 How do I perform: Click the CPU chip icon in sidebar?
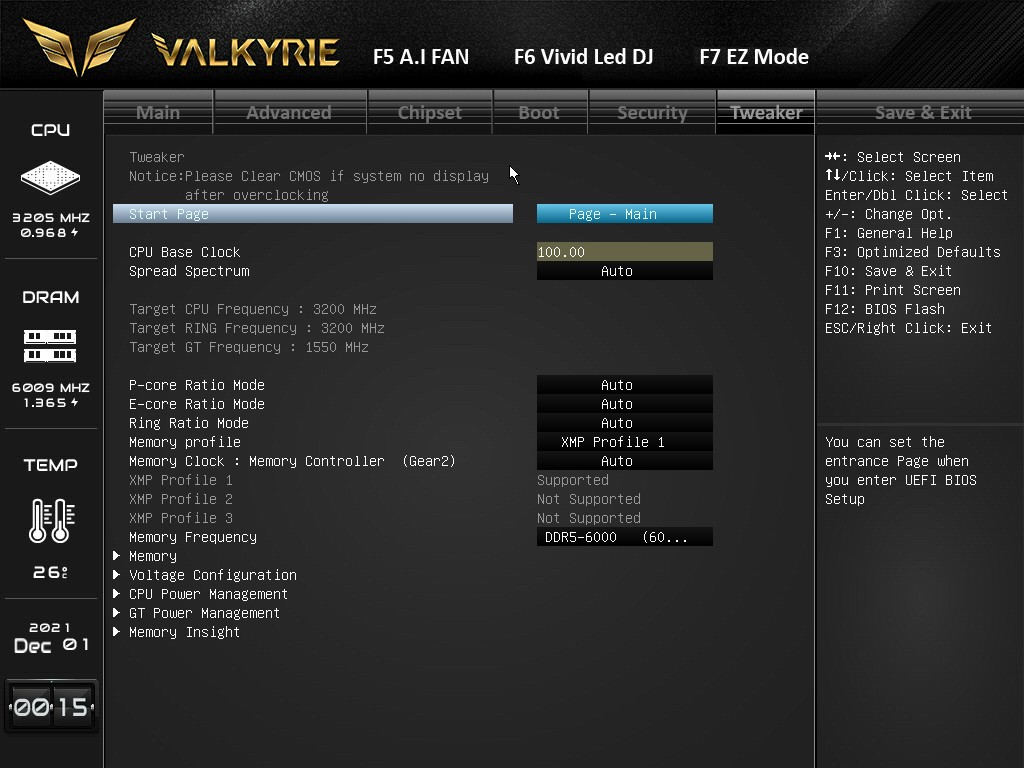pos(50,177)
